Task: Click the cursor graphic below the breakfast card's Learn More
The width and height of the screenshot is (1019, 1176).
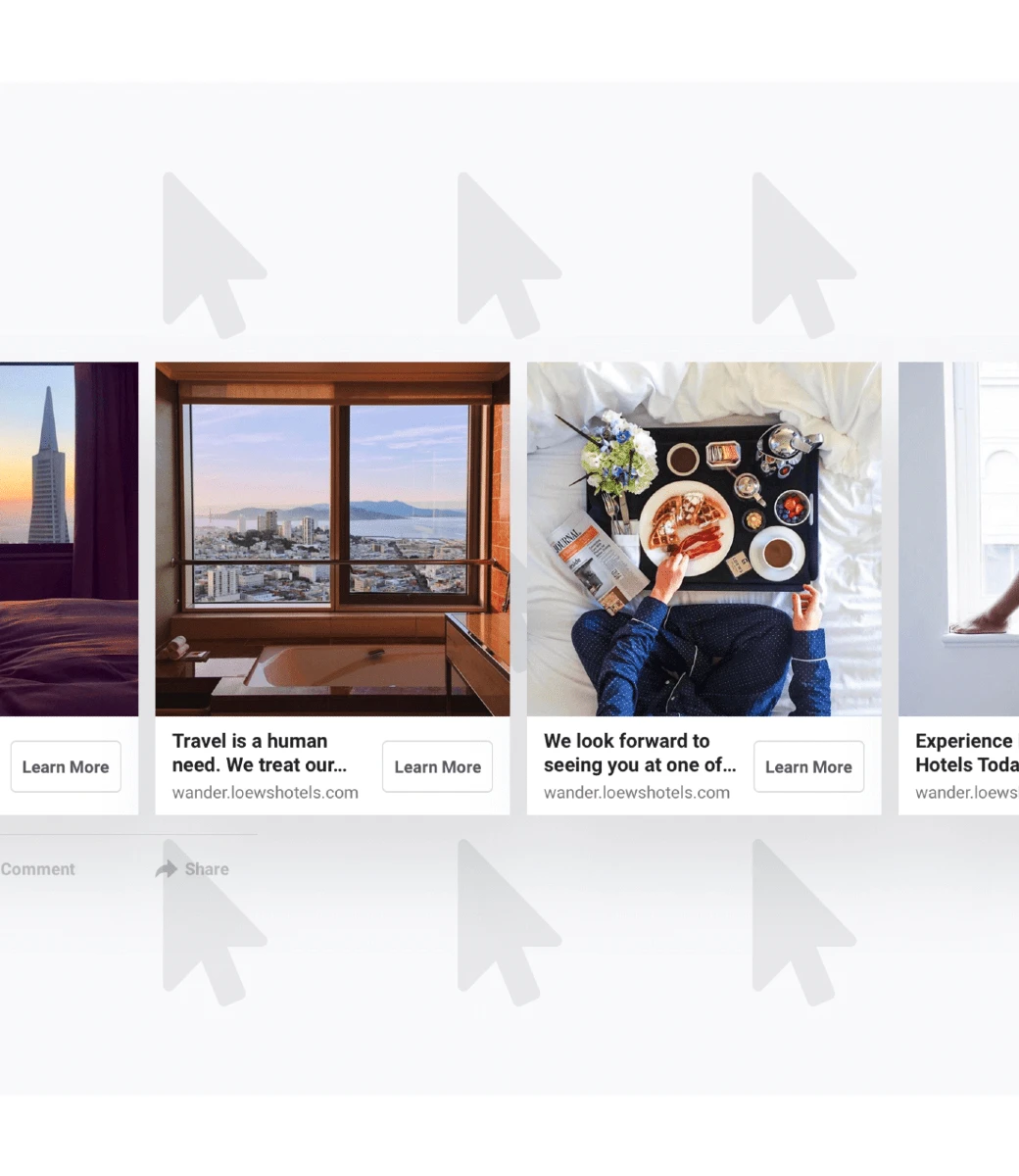Action: click(x=801, y=921)
